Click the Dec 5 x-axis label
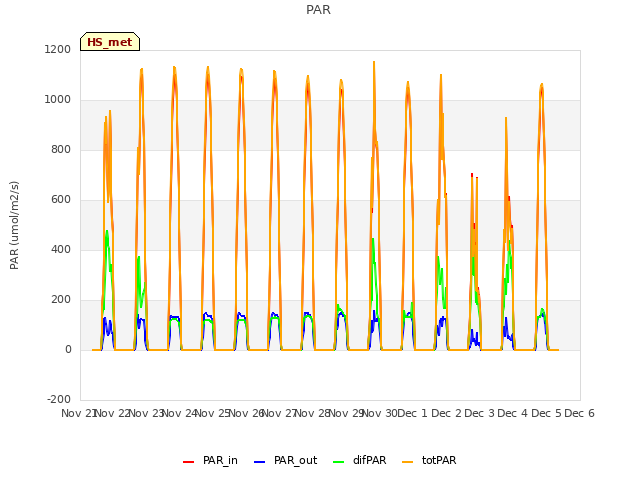 click(x=546, y=413)
